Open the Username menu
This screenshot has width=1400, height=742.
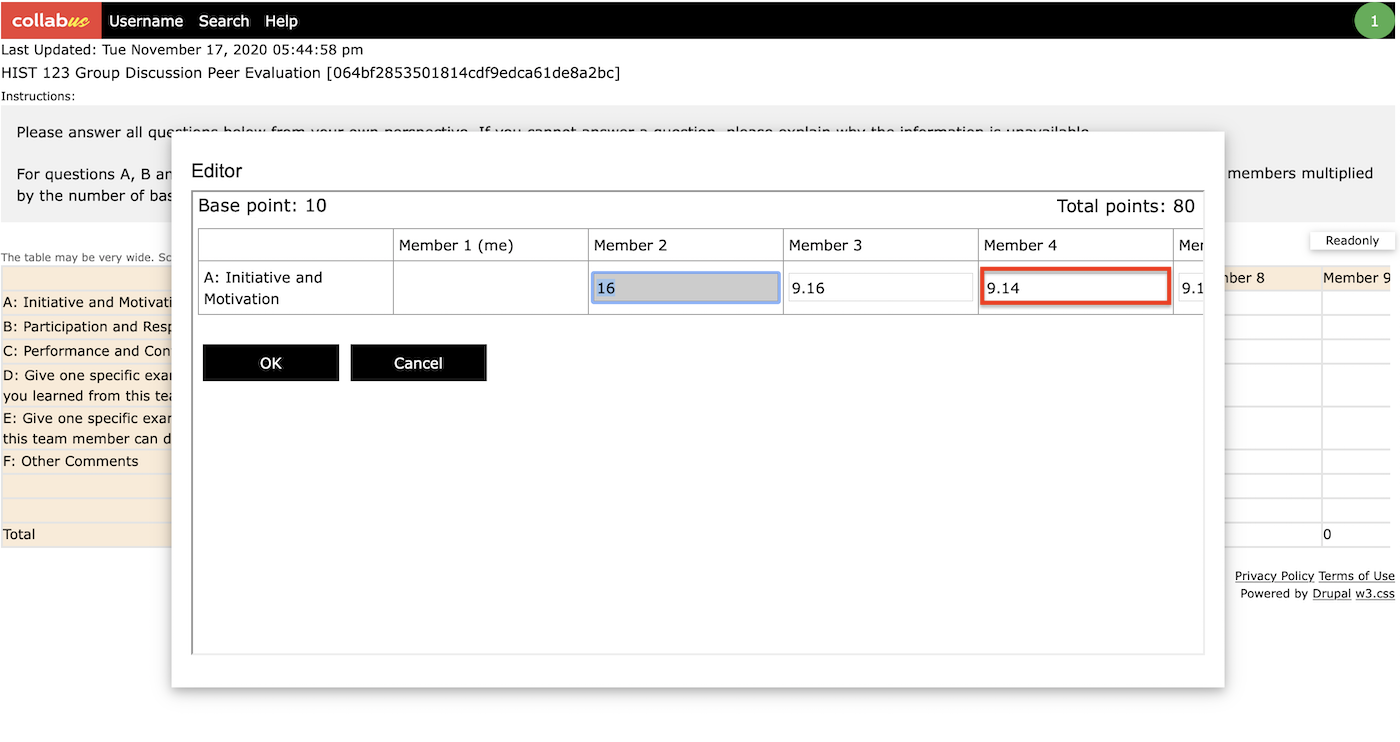[x=146, y=21]
